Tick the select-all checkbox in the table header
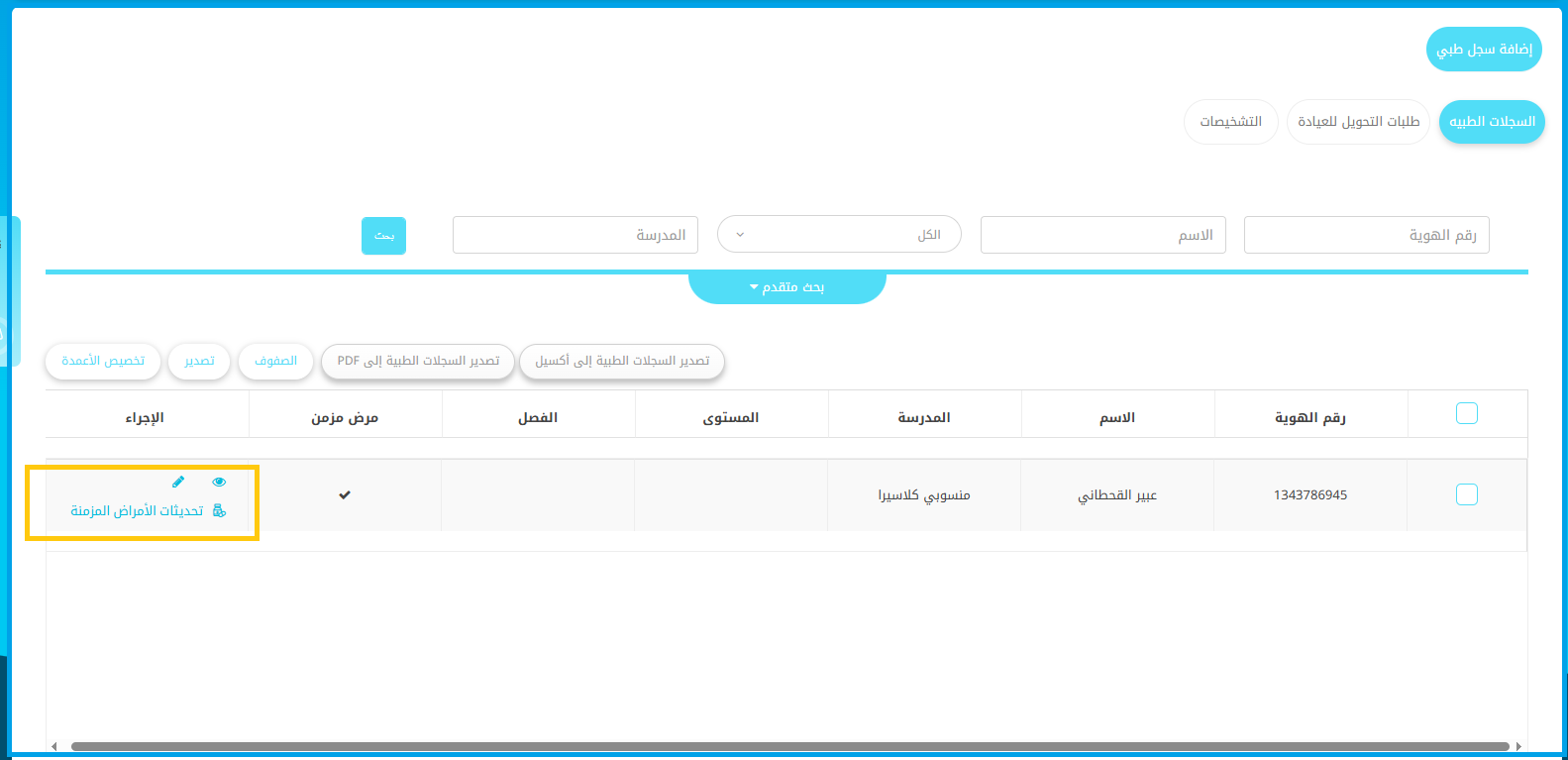 pos(1466,413)
